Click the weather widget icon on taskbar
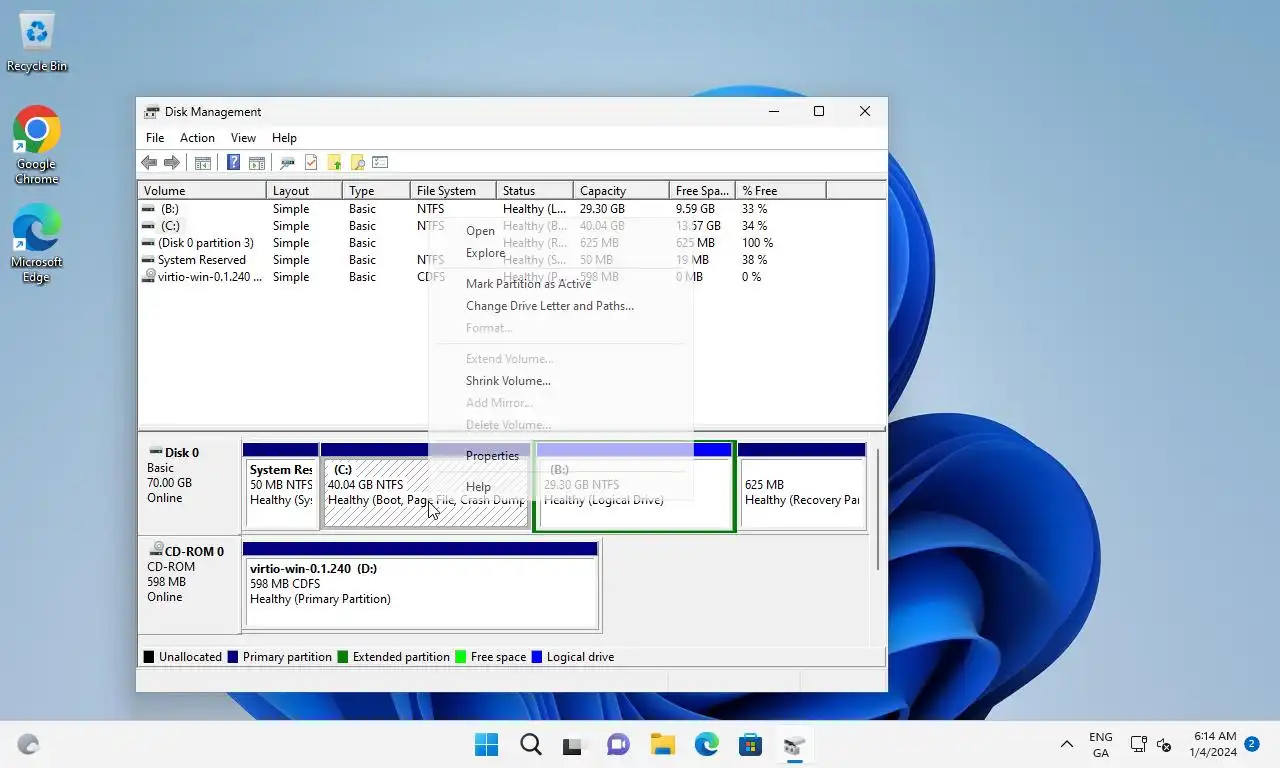The height and width of the screenshot is (768, 1280). point(28,745)
